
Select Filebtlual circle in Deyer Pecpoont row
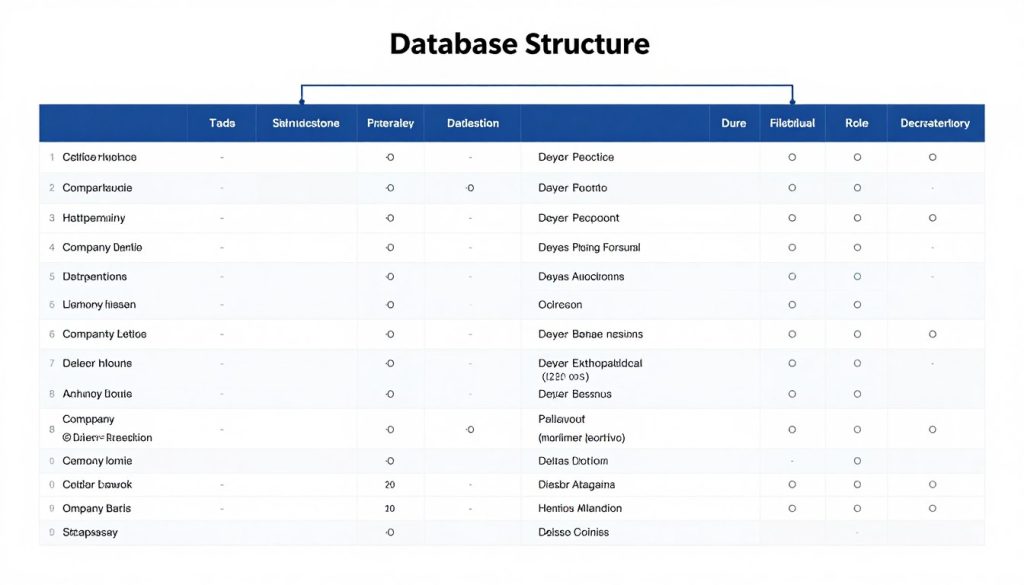(x=792, y=218)
